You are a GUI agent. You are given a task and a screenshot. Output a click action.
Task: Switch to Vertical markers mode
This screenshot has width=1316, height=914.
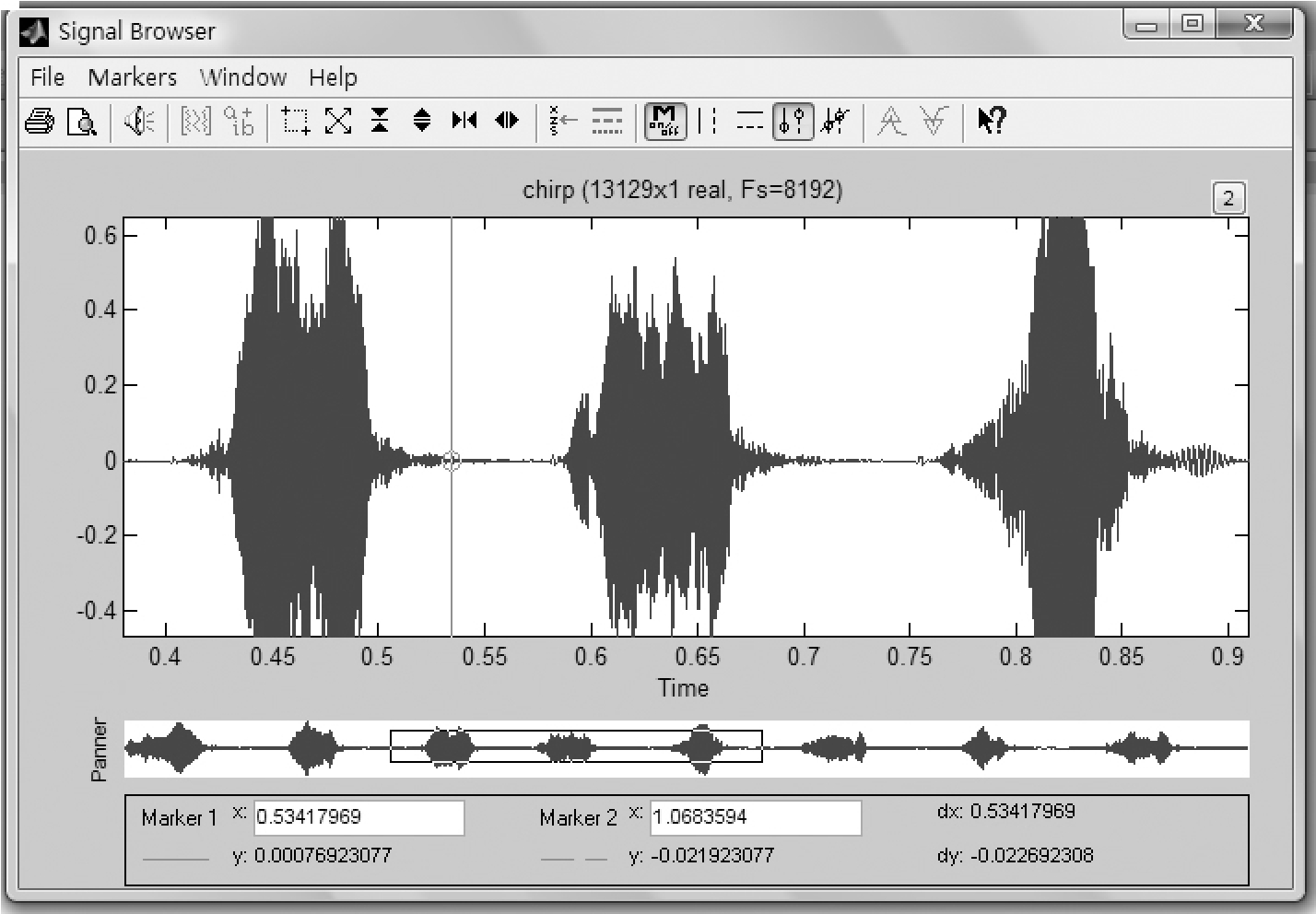708,121
